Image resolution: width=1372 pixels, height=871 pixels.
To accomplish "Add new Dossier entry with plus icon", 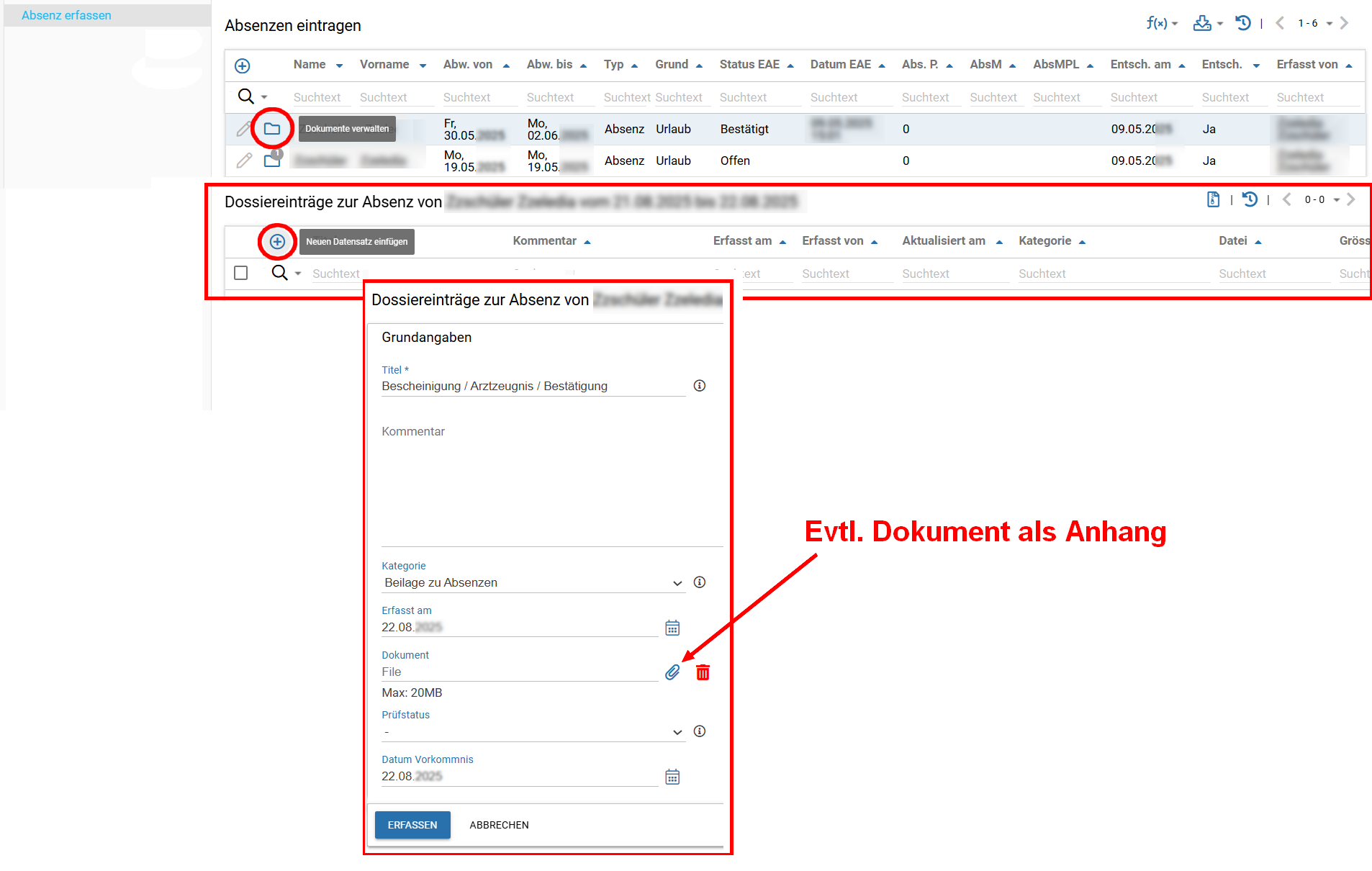I will [x=277, y=242].
